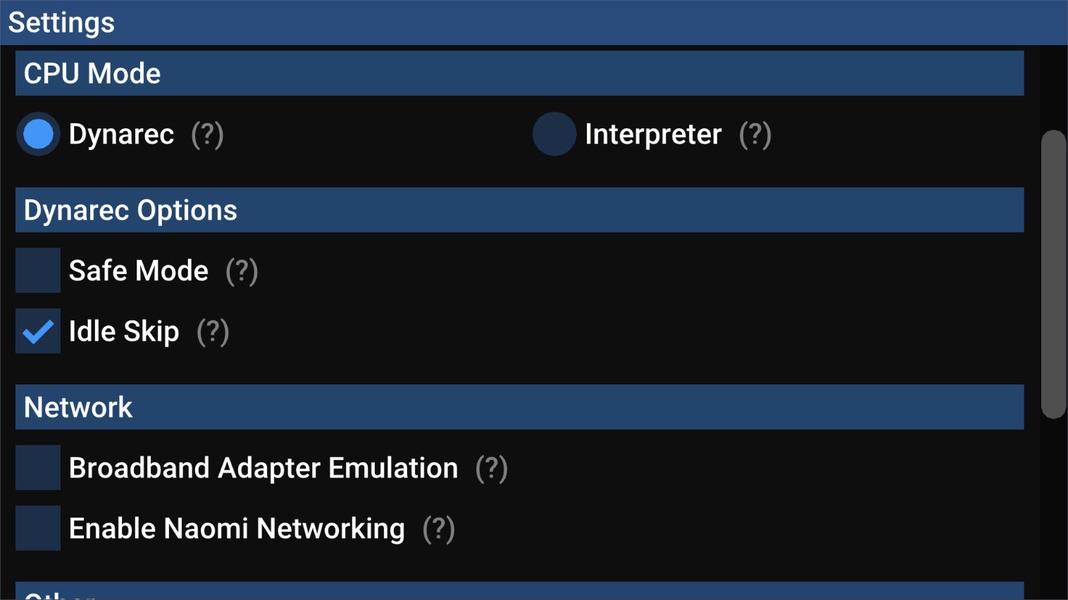Click the Settings title bar
1068x600 pixels.
point(534,22)
